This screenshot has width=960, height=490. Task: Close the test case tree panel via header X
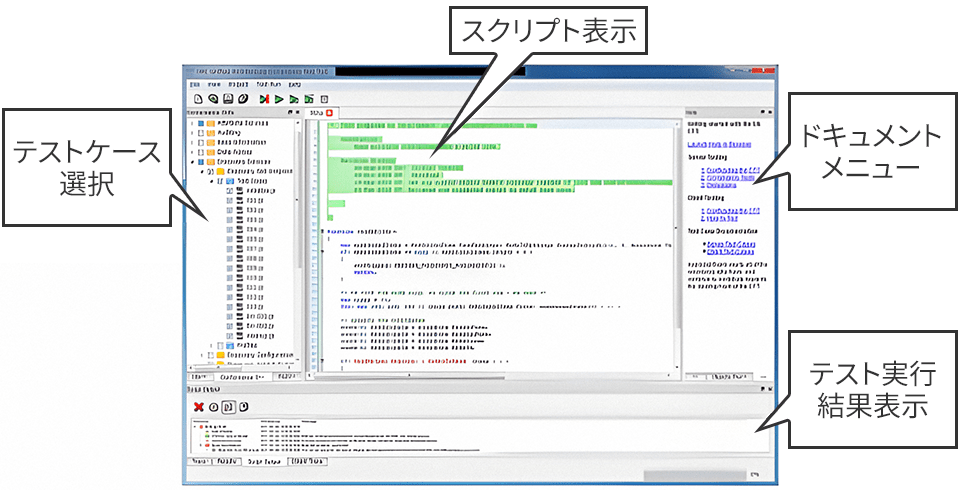[x=298, y=113]
